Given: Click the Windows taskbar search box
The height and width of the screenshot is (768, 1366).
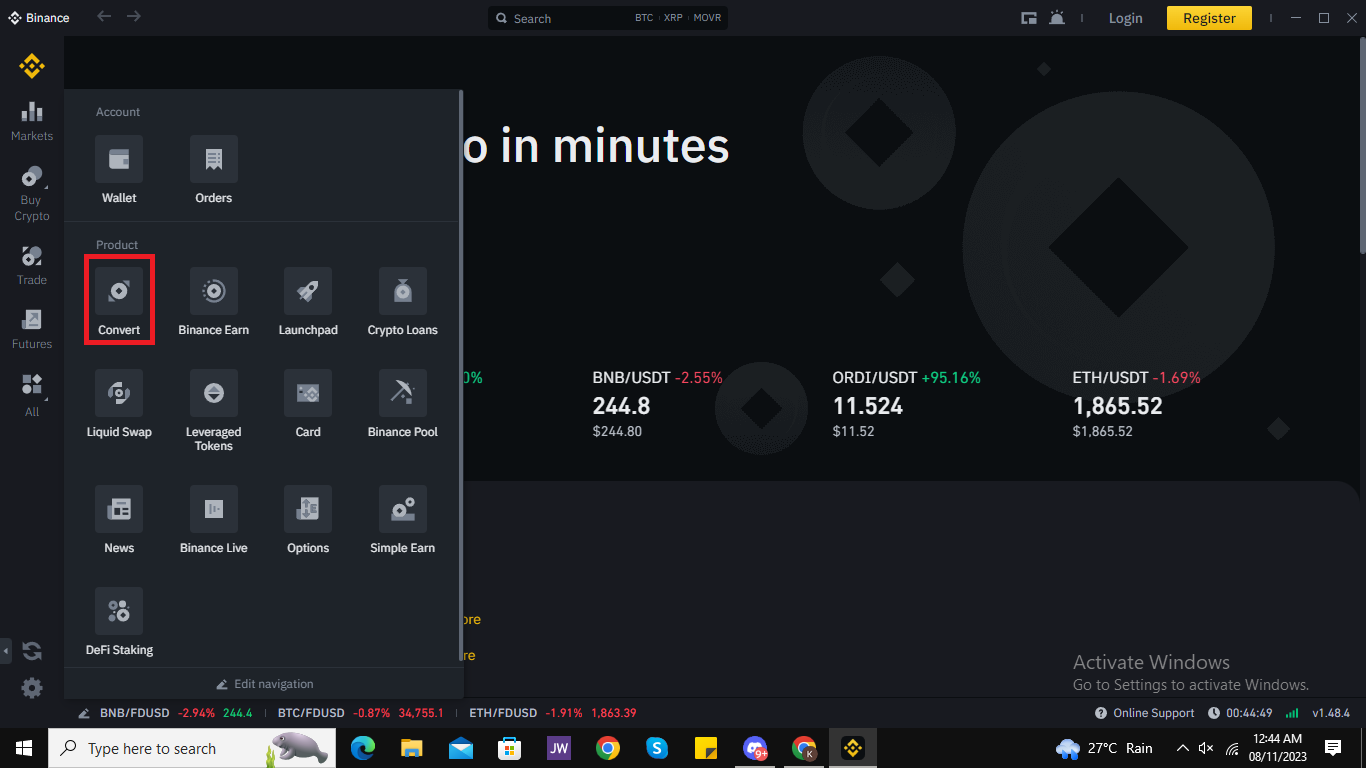Looking at the screenshot, I should click(x=192, y=748).
